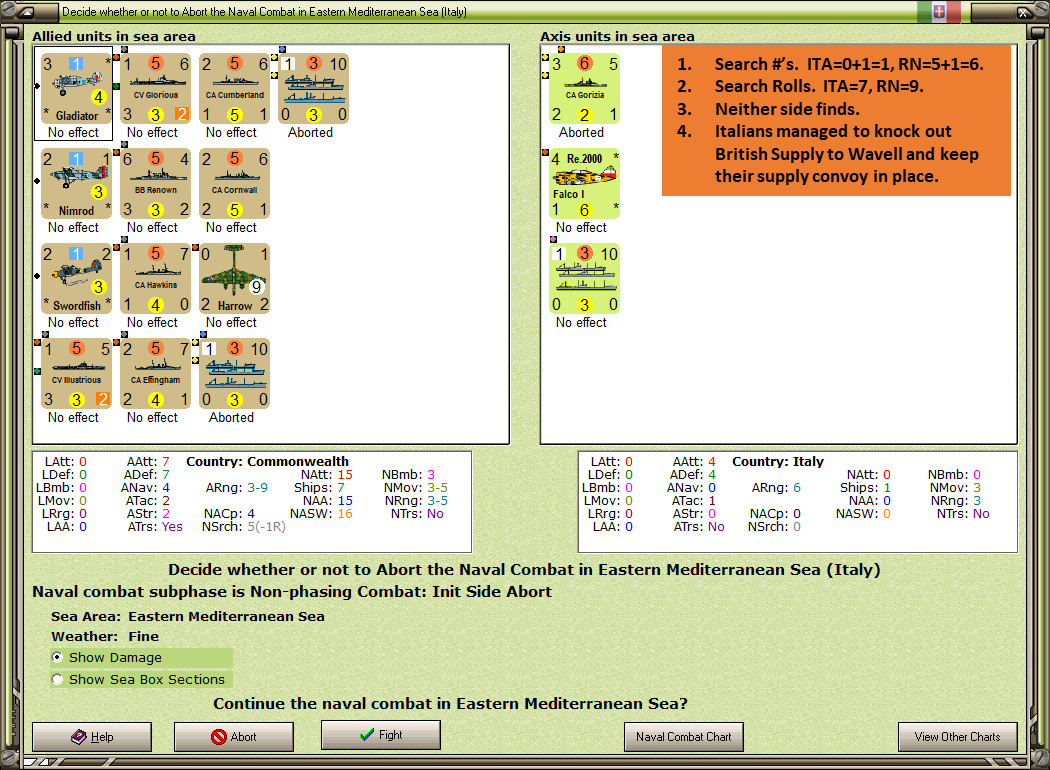1050x770 pixels.
Task: Click the Italy 'NTrs: No' value
Action: (963, 514)
